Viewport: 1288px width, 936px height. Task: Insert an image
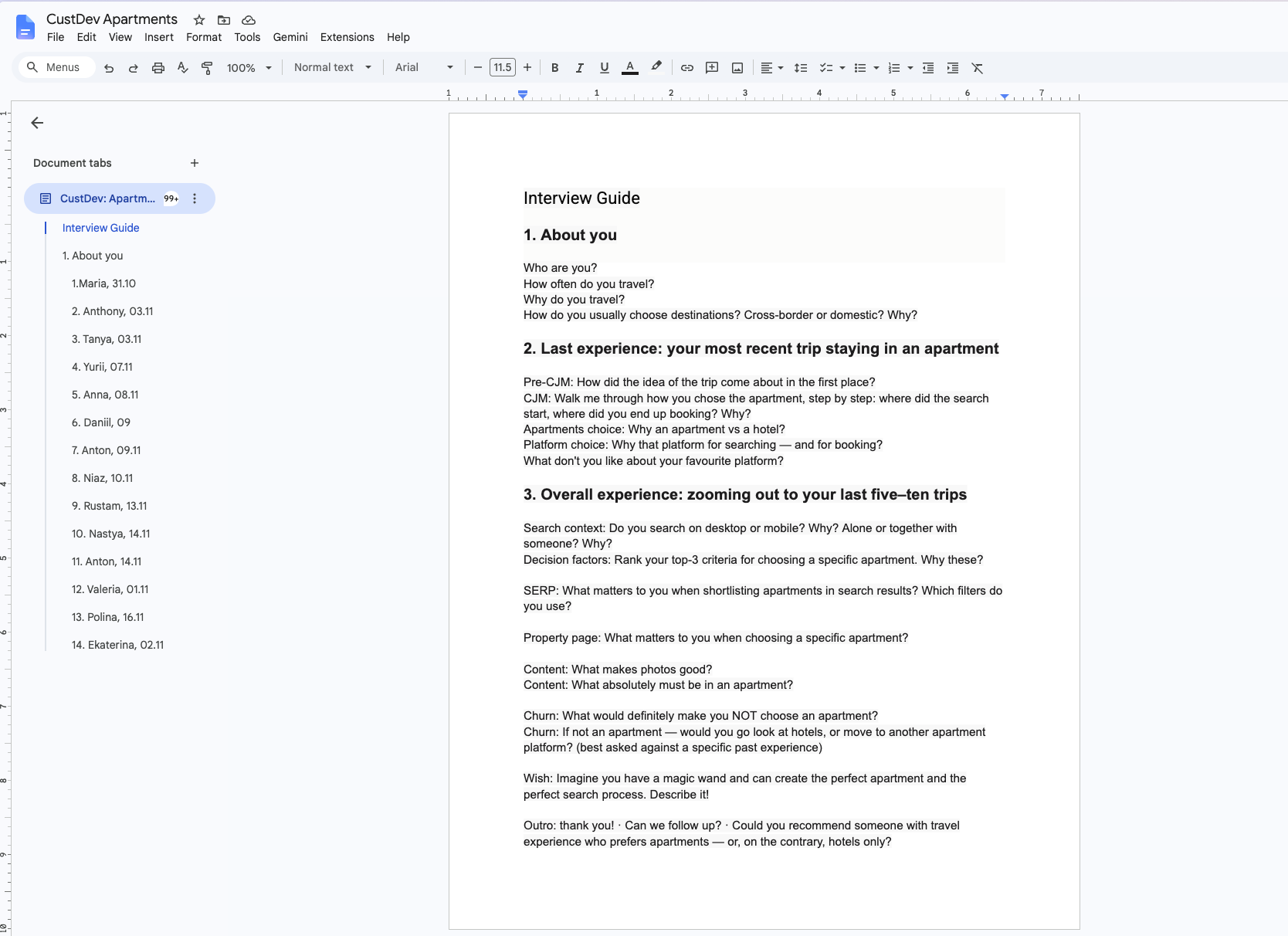coord(737,68)
